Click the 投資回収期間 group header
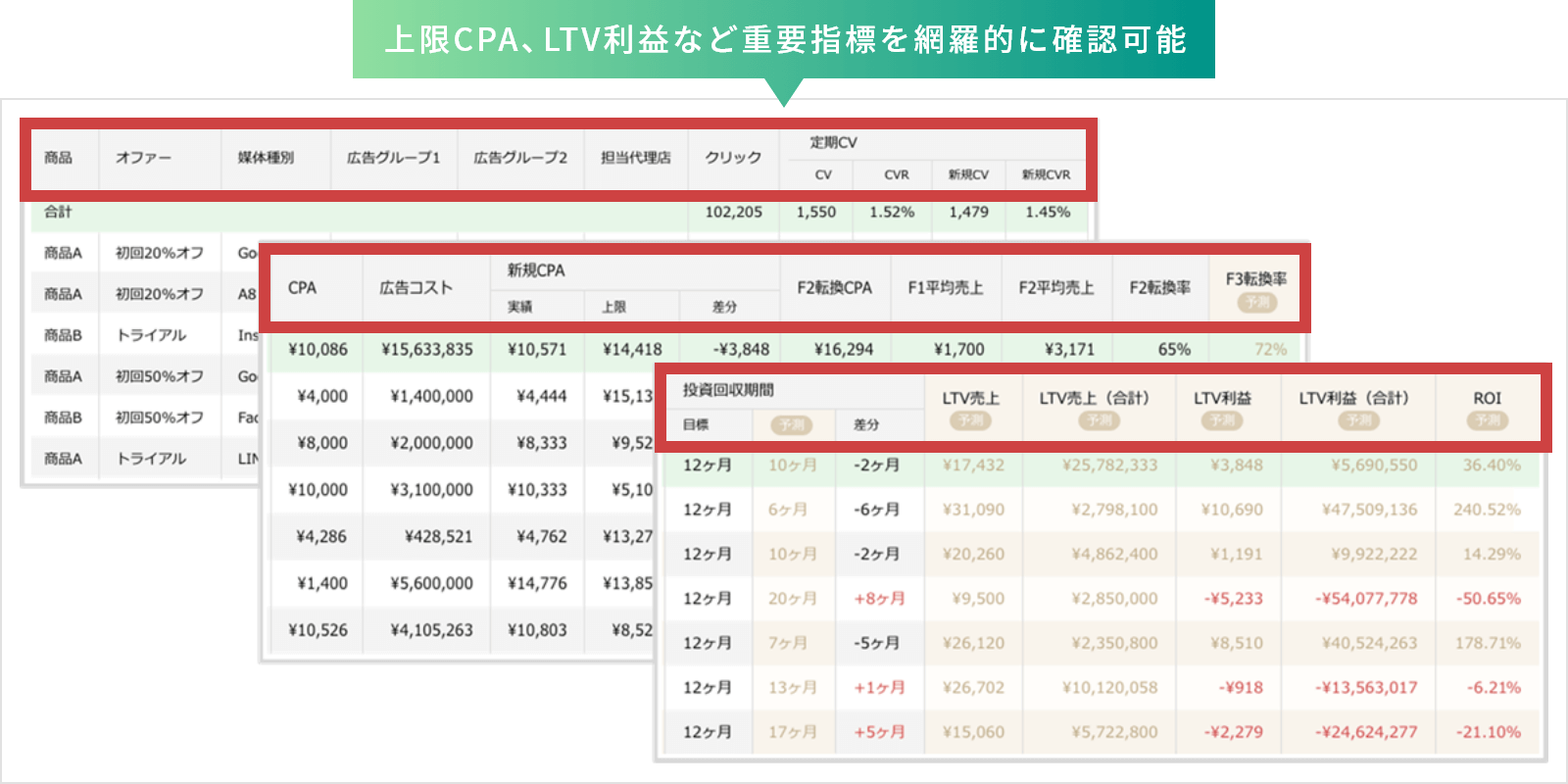Image resolution: width=1568 pixels, height=784 pixels. tap(728, 390)
